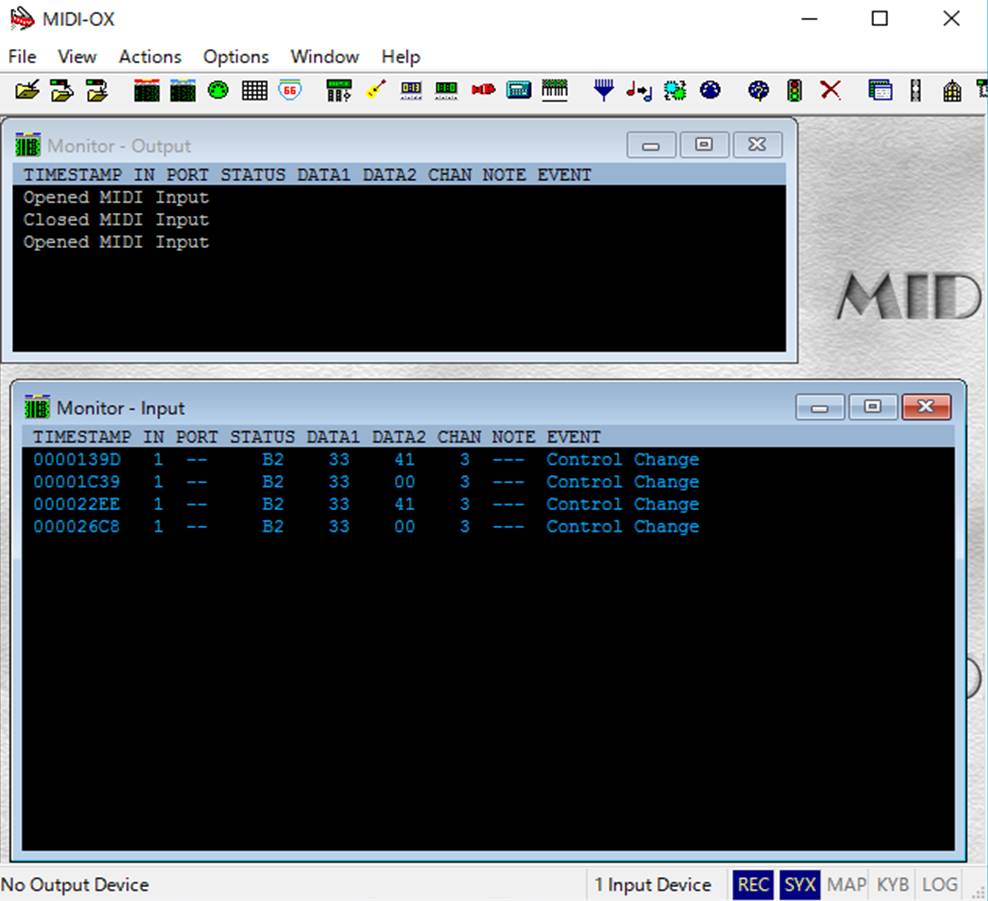Click the film strip toolbar icon
The image size is (988, 901).
[916, 91]
